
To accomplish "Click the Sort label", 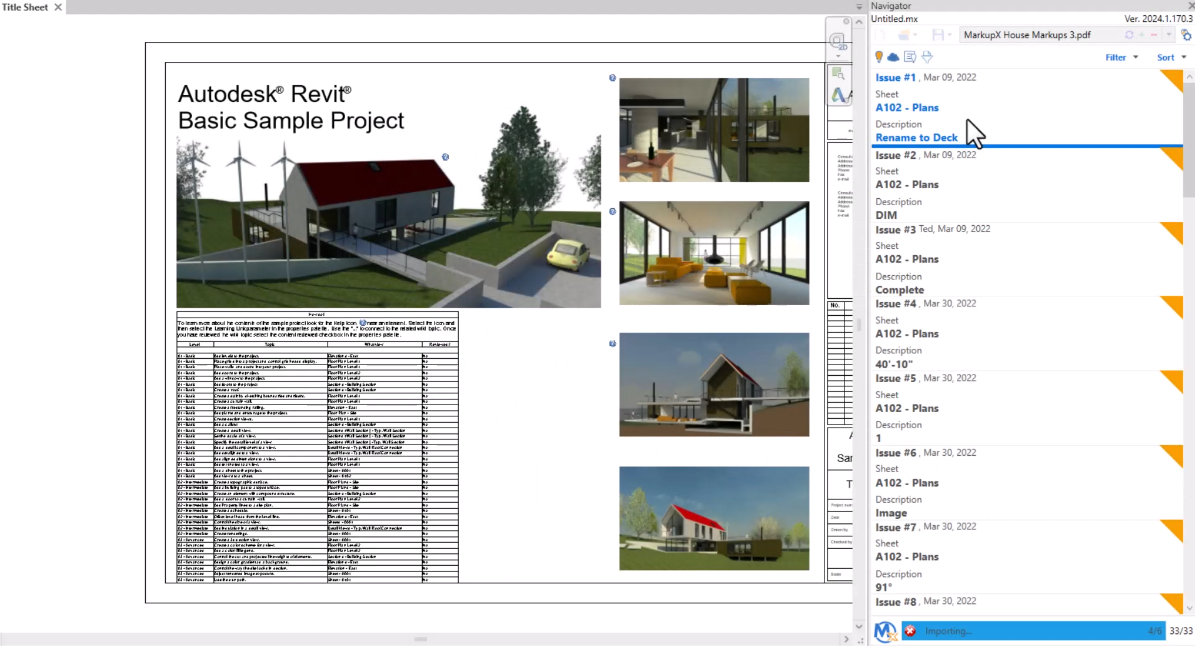I will pyautogui.click(x=1165, y=57).
